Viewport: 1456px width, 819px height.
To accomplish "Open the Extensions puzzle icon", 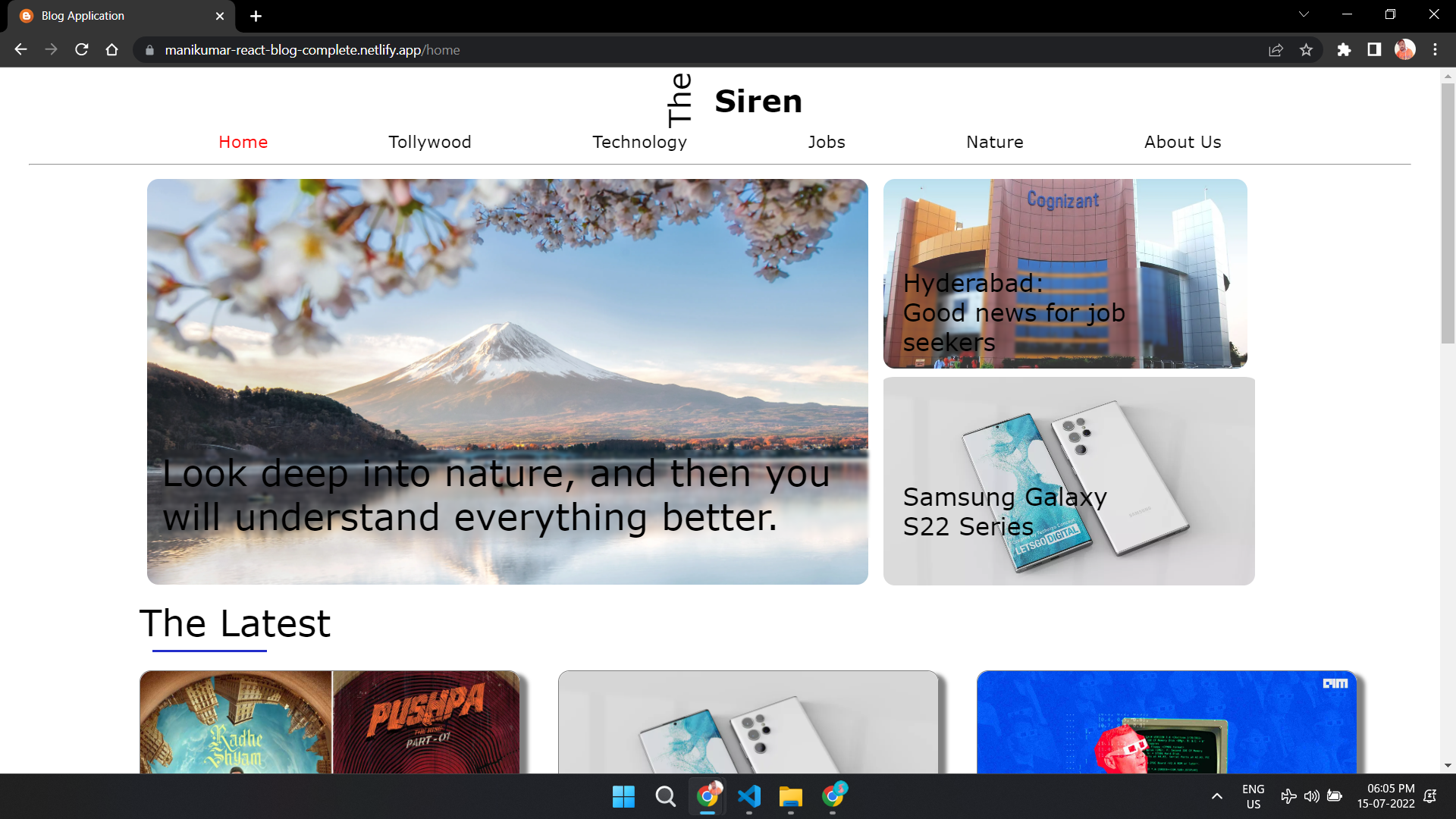I will (1344, 50).
